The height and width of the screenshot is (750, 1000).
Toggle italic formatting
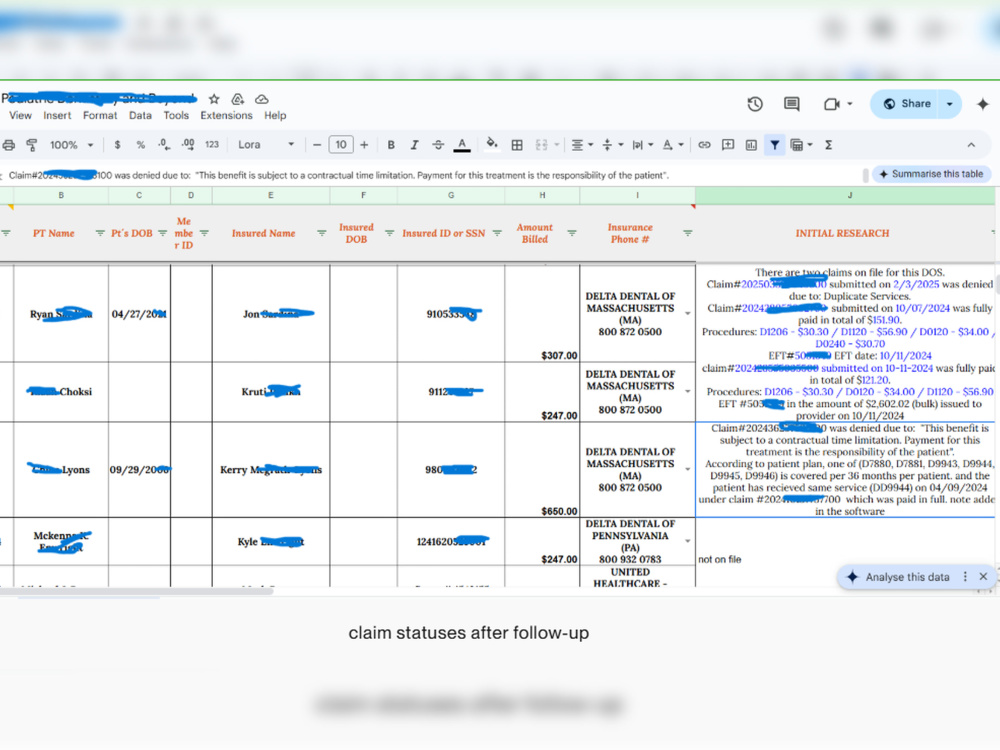click(x=415, y=145)
